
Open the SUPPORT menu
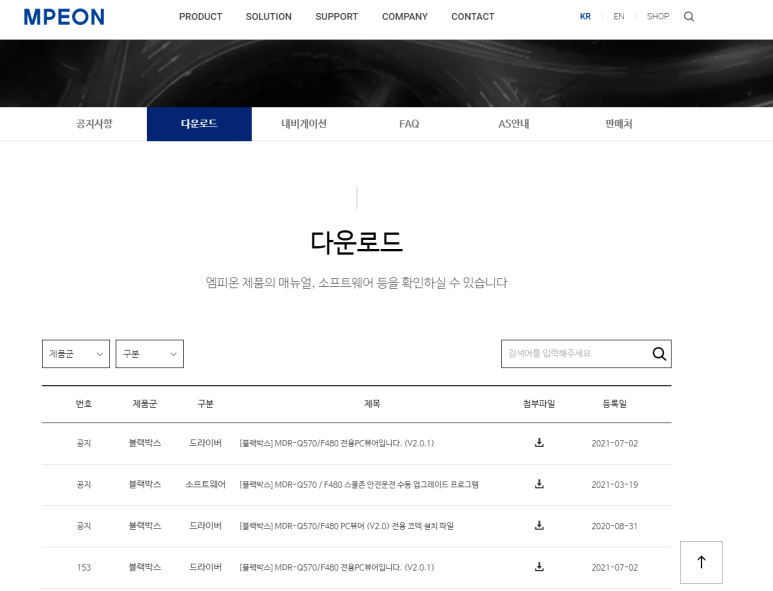click(x=337, y=17)
